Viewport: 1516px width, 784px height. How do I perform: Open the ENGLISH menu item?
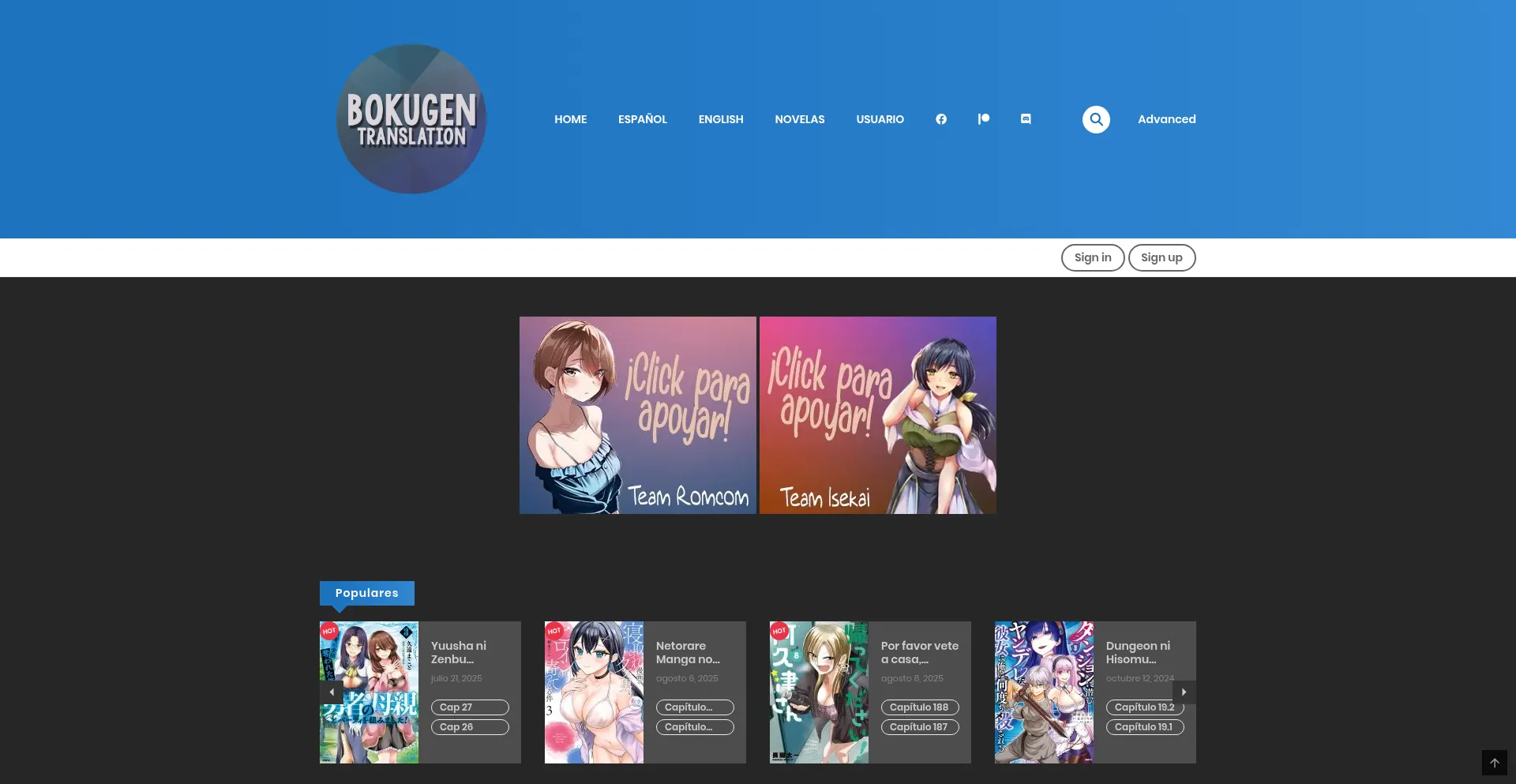(x=721, y=119)
